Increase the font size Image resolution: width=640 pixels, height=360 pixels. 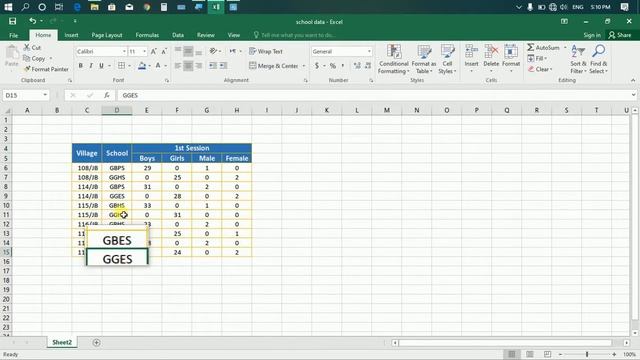point(153,51)
